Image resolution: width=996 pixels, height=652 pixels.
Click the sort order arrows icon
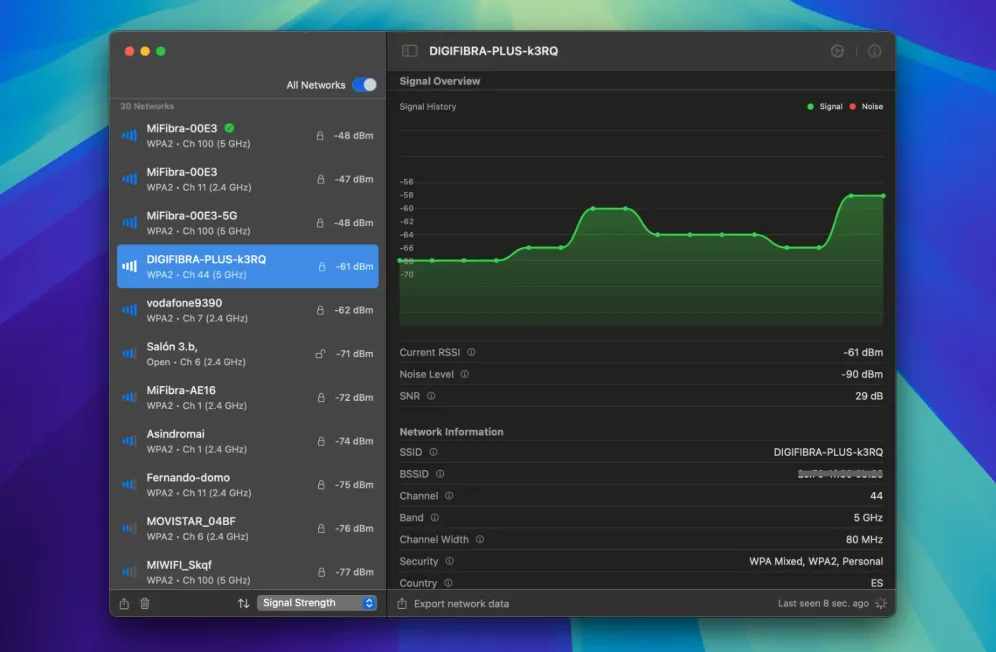(x=243, y=604)
